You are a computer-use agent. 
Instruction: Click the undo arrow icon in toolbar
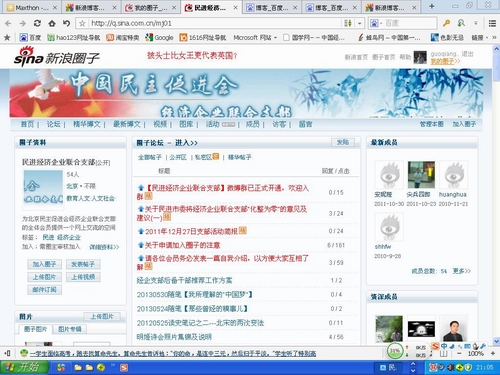pyautogui.click(x=66, y=23)
